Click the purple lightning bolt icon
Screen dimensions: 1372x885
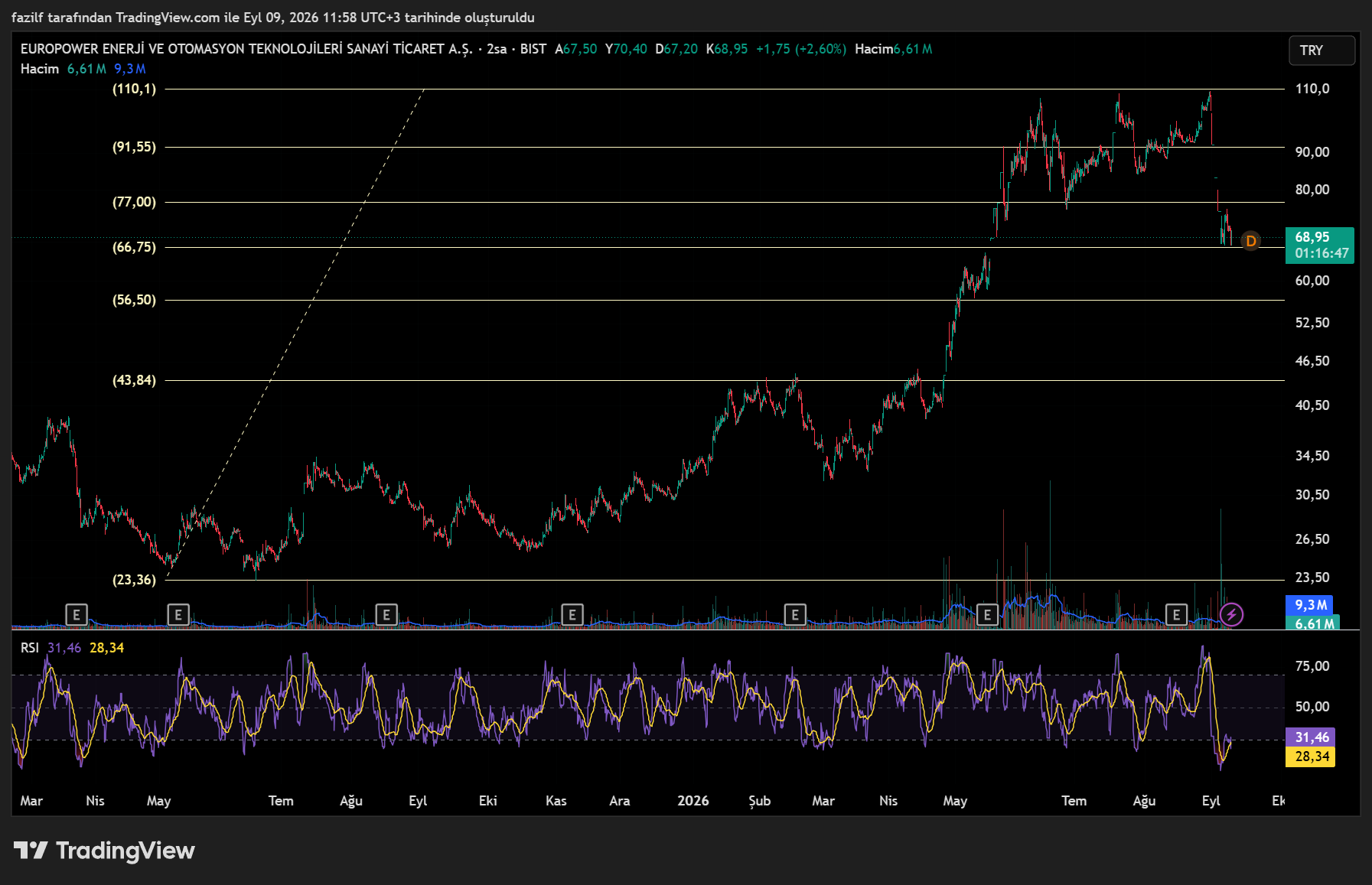1231,614
